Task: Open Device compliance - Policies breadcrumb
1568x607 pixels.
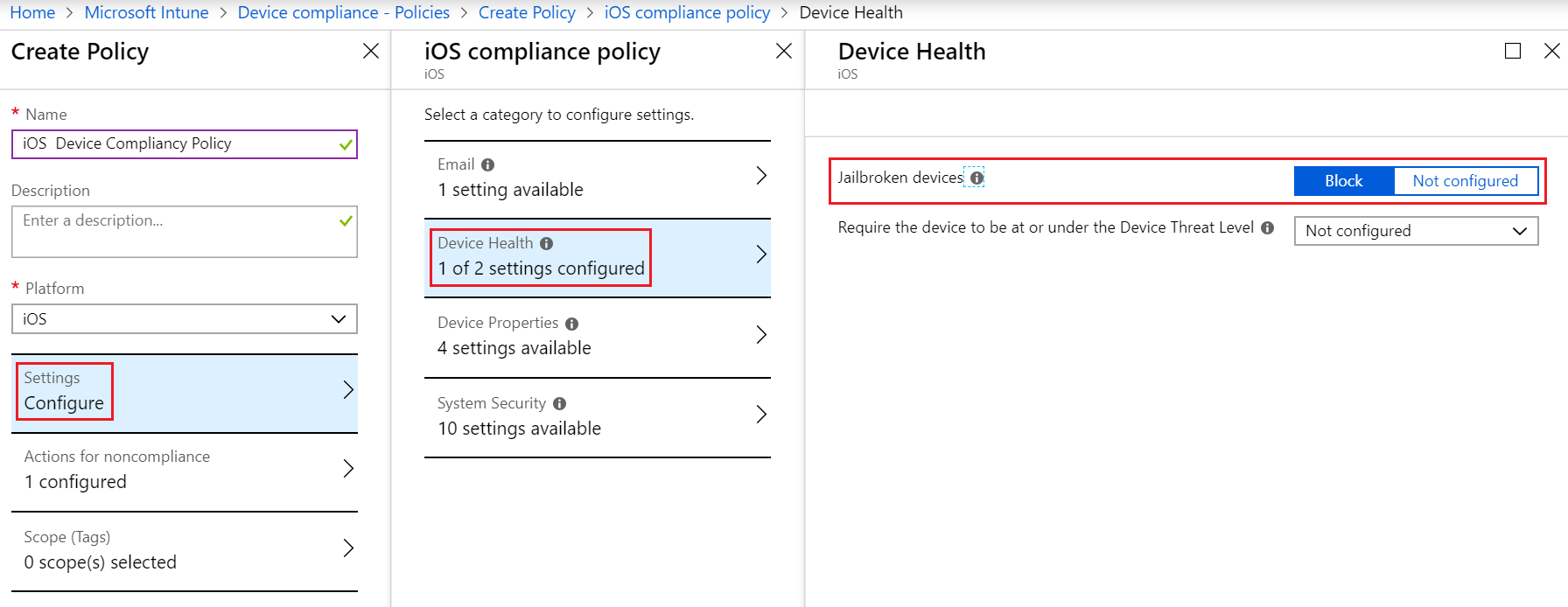Action: [x=343, y=12]
